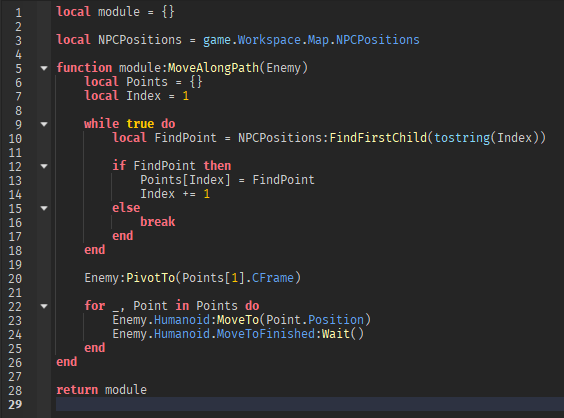Click 'NPCPositions' variable name on line 3
Viewport: 564px width, 418px height.
point(140,40)
